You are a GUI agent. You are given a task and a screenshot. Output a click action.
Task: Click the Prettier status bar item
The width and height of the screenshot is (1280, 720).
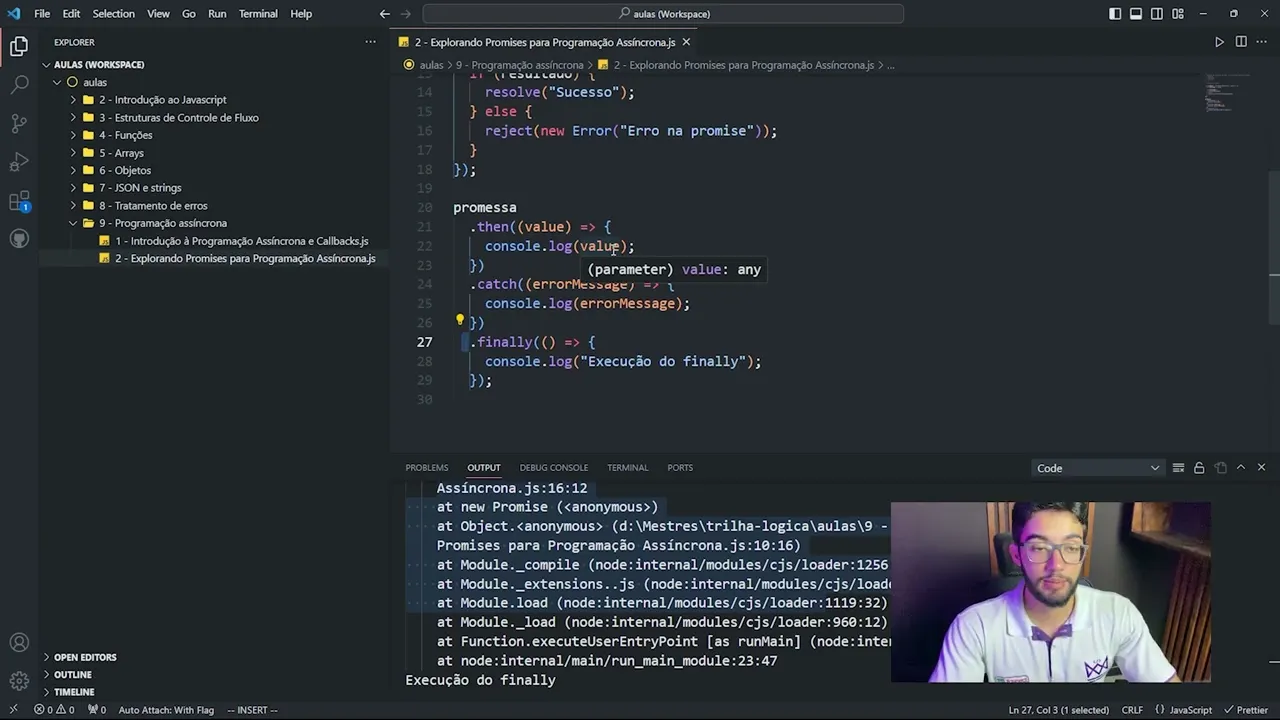[1245, 710]
